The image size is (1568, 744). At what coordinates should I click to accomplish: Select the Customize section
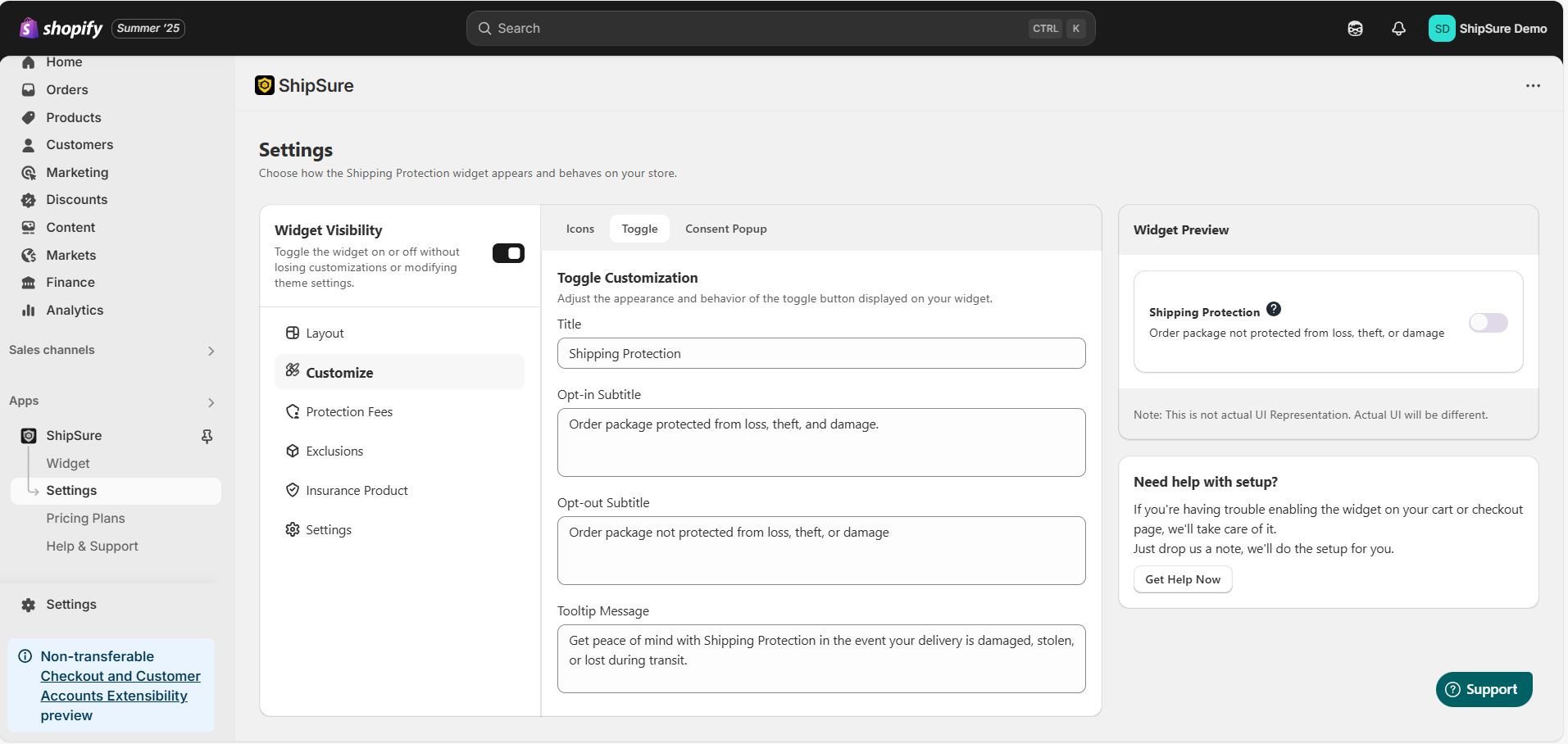point(399,372)
